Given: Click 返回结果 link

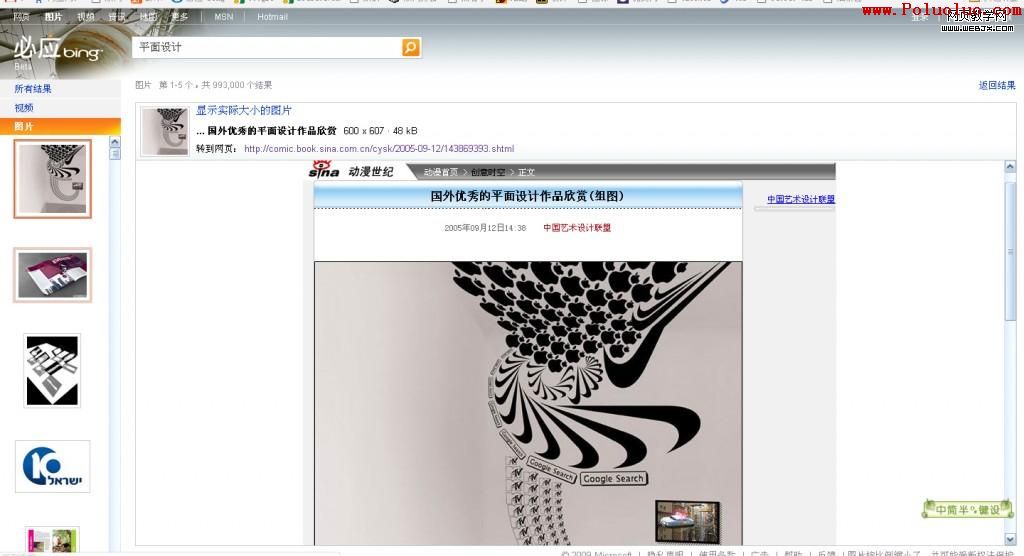Looking at the screenshot, I should click(x=996, y=86).
